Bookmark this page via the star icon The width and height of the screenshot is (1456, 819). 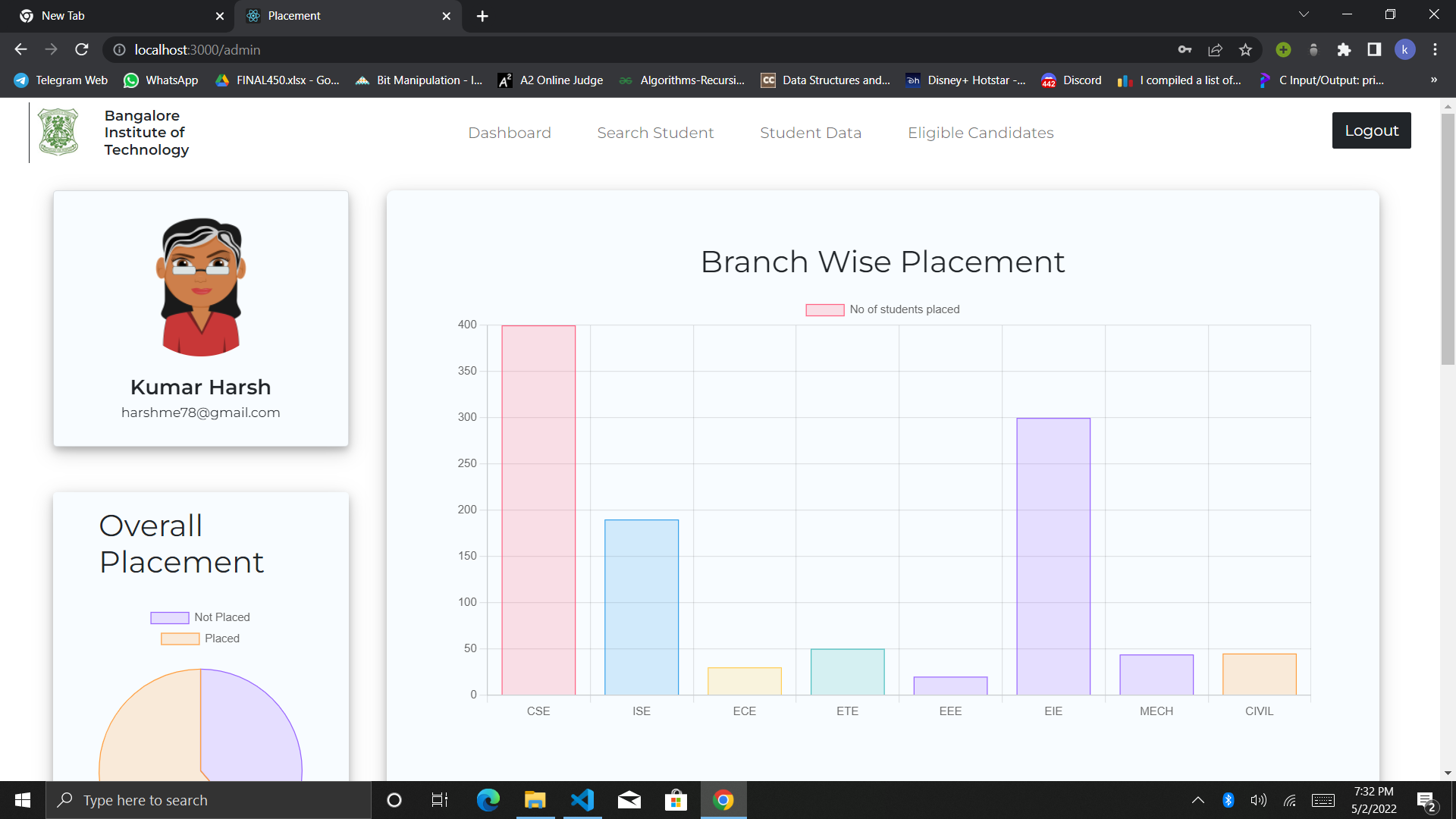tap(1244, 49)
